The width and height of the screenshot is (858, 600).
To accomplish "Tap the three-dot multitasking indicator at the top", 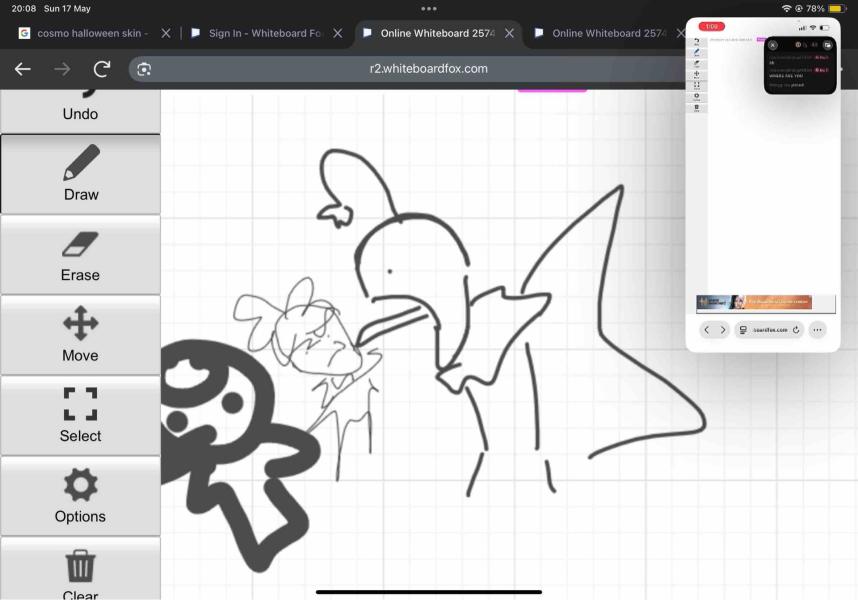I will click(x=429, y=9).
